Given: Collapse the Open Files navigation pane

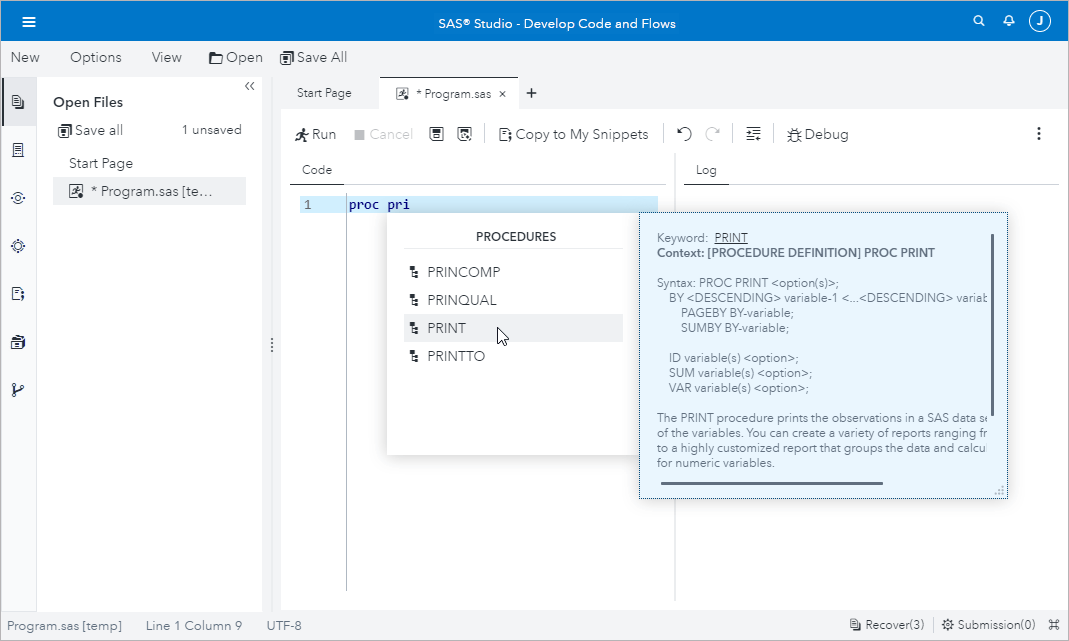Looking at the screenshot, I should (250, 86).
